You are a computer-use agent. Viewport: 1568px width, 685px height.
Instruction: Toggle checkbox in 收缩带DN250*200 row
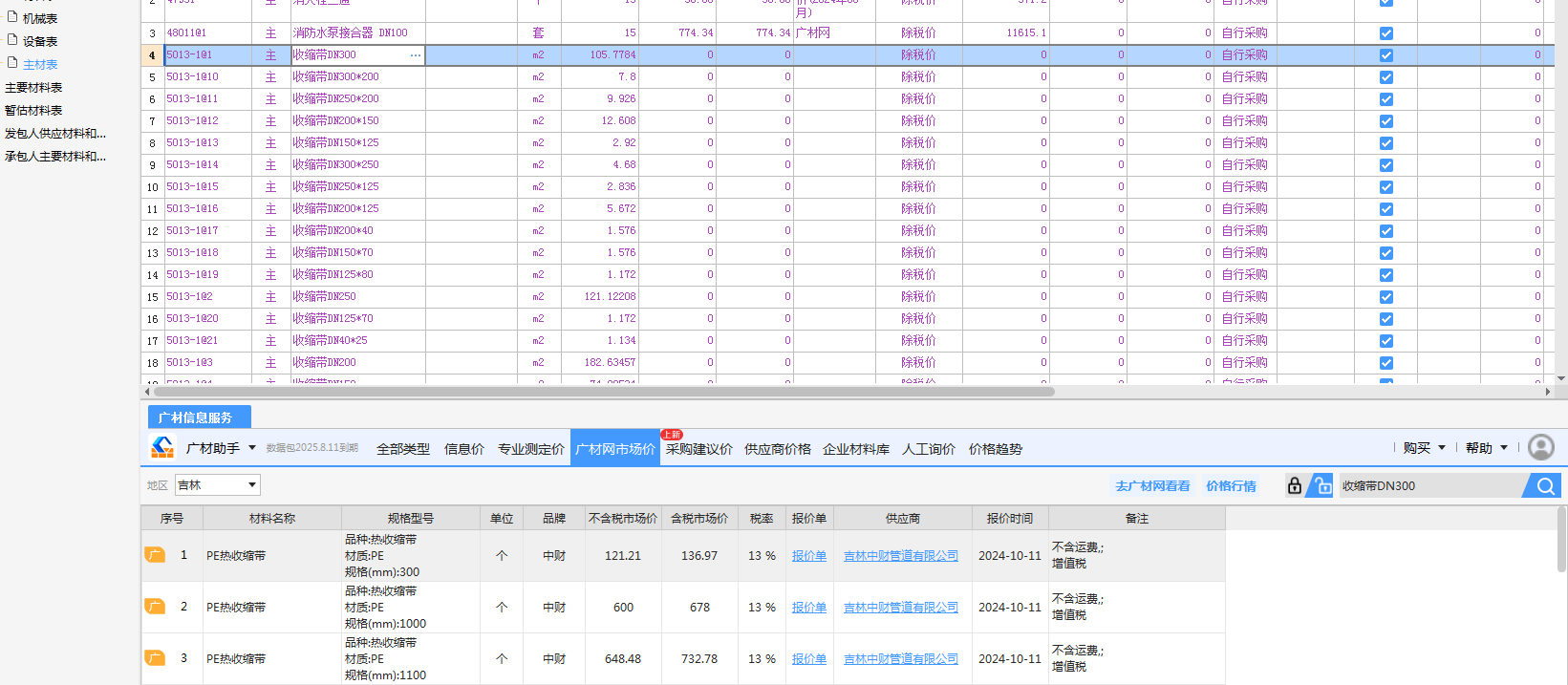tap(1386, 99)
